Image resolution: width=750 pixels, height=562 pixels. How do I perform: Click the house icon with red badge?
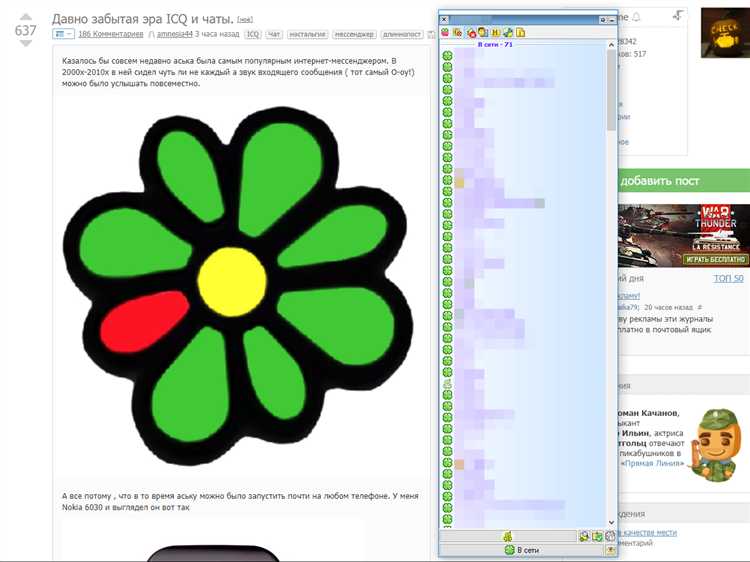[471, 33]
